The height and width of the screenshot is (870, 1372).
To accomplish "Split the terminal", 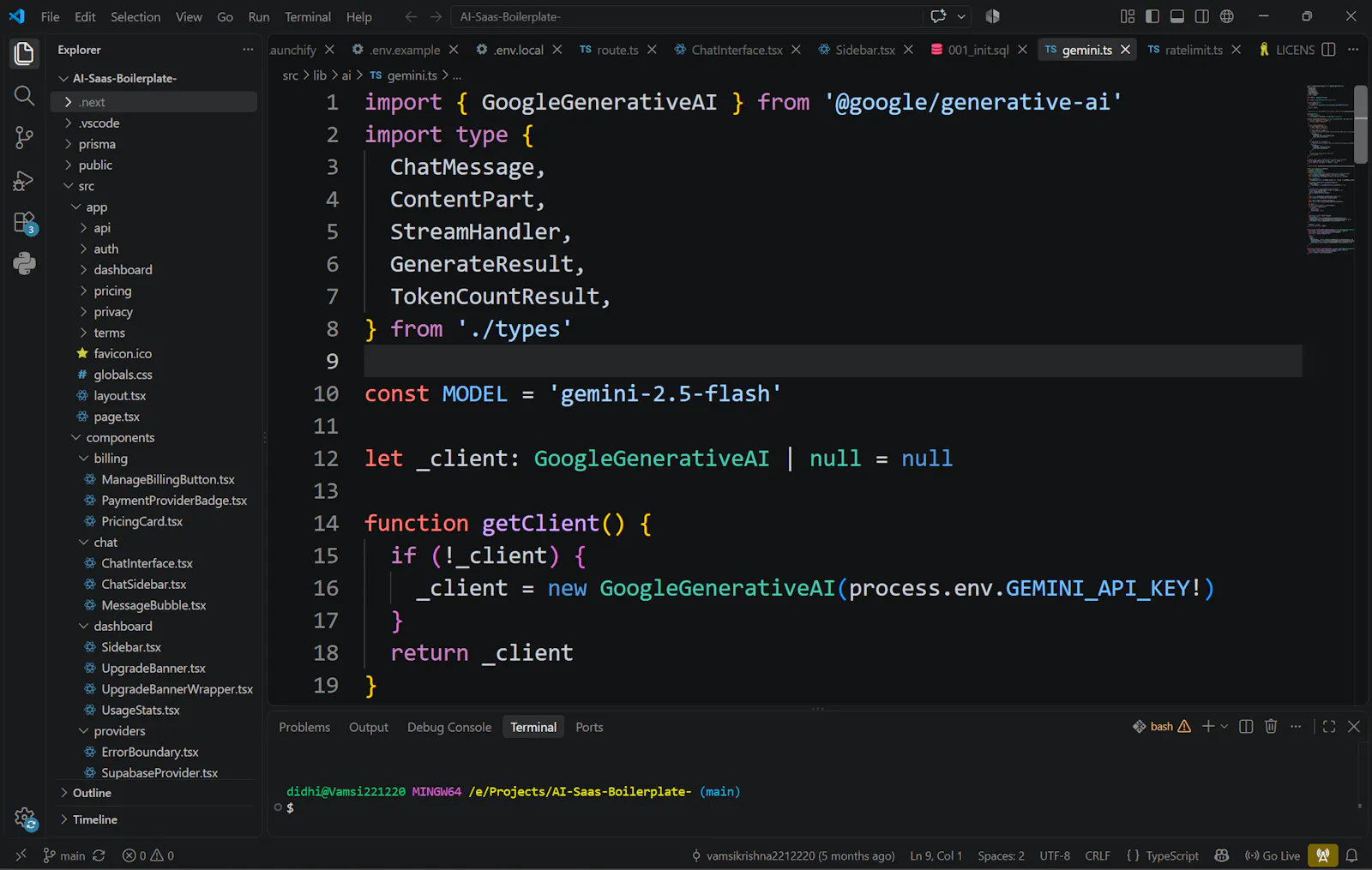I will 1246,726.
